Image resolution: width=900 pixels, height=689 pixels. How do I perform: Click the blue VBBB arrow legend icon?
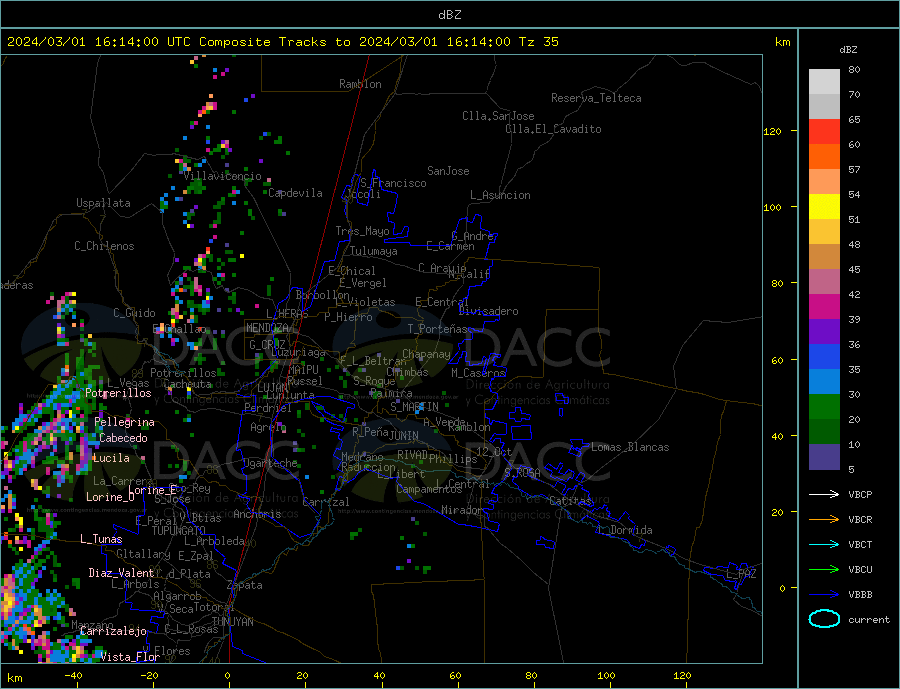point(824,594)
